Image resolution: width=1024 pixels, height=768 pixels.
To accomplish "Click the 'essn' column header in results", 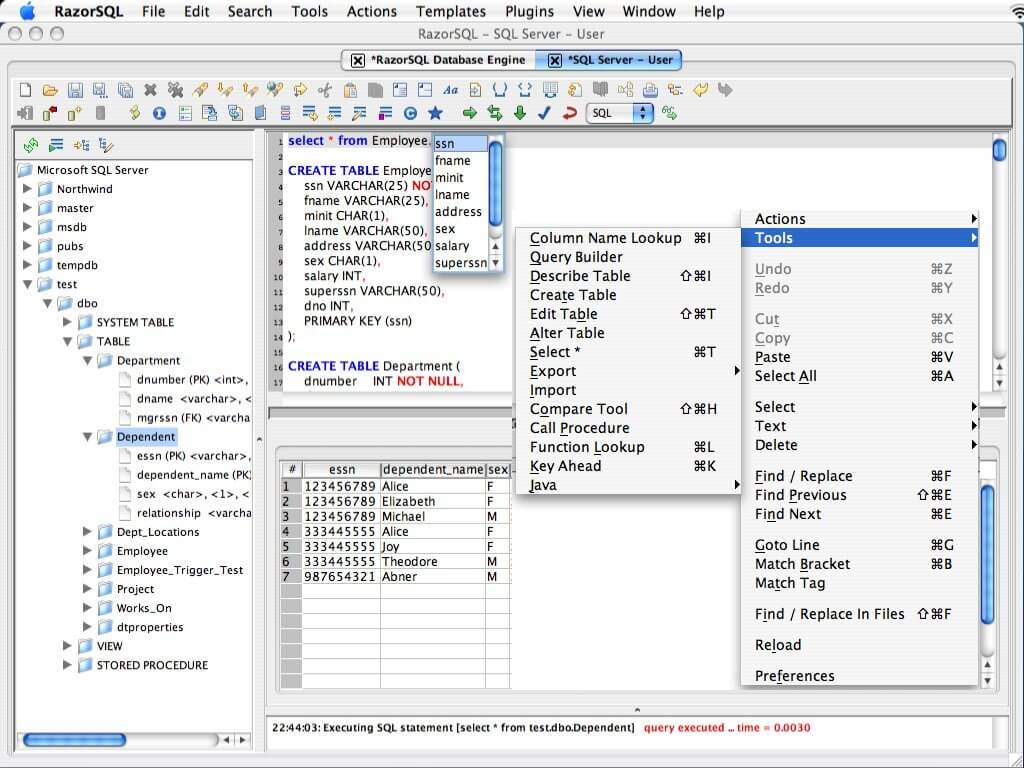I will coord(342,470).
